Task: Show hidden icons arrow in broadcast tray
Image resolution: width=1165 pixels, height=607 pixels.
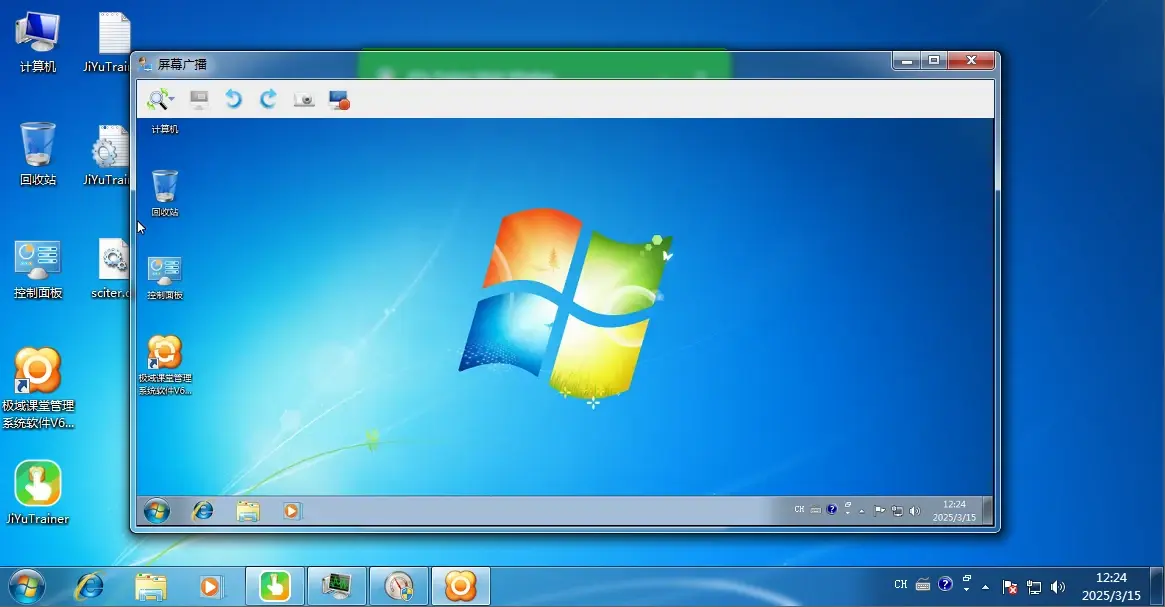Action: click(x=862, y=511)
